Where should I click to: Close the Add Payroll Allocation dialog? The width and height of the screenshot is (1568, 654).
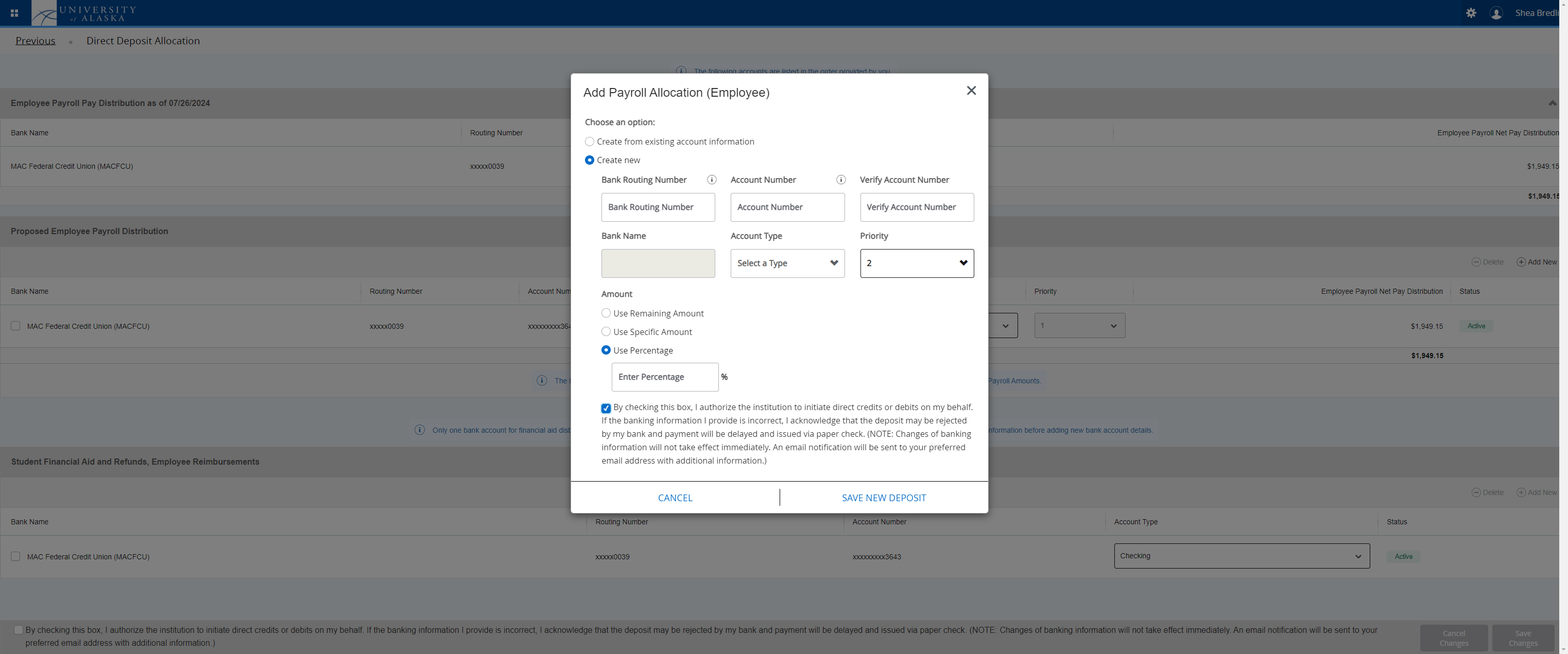tap(971, 91)
